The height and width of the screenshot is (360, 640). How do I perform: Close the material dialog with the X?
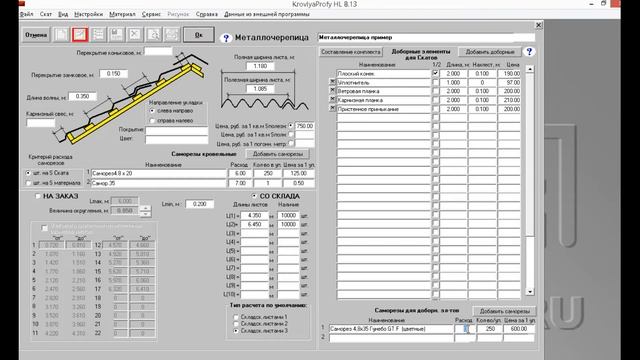[x=538, y=25]
